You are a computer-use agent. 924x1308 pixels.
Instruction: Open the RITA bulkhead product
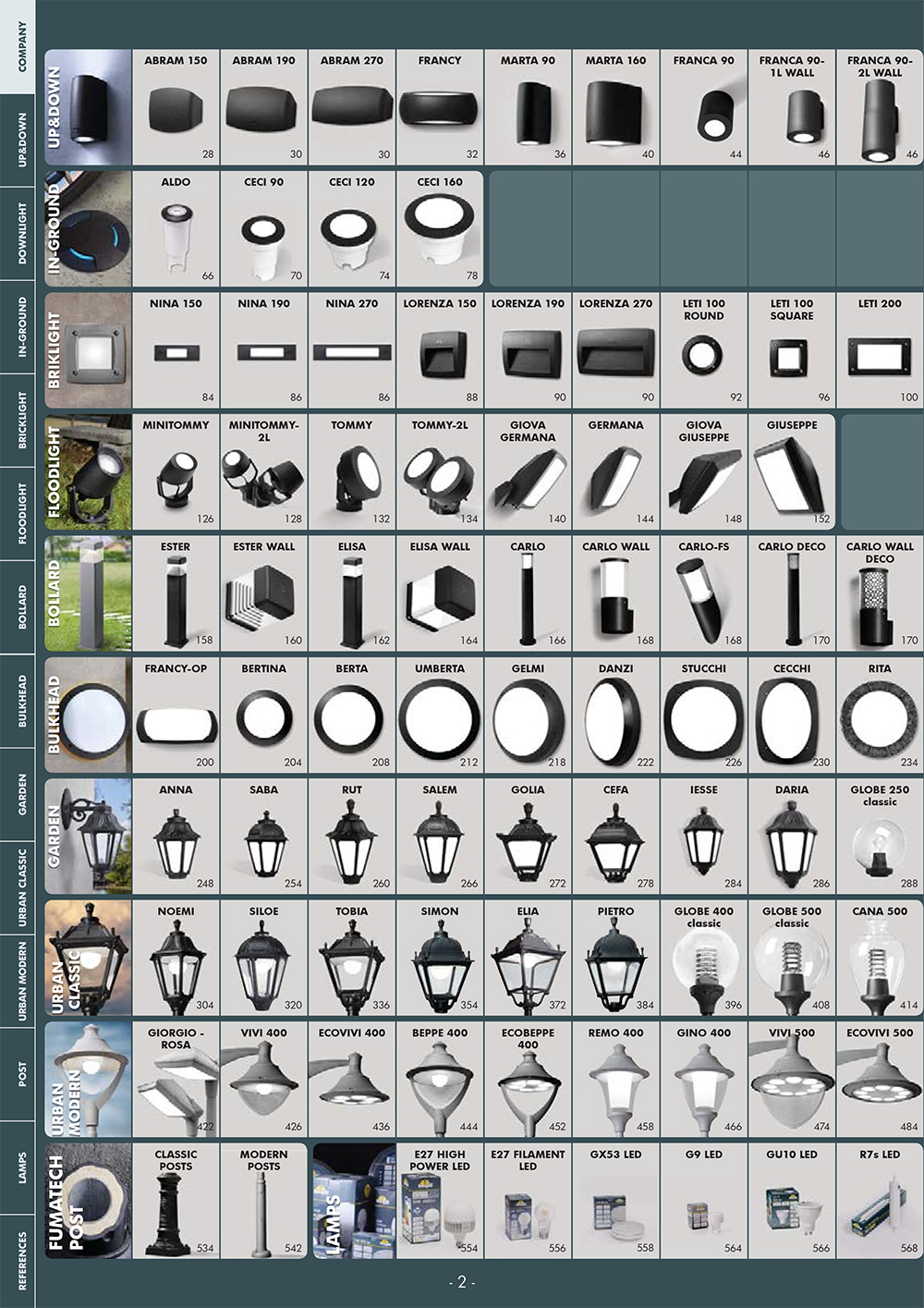880,715
